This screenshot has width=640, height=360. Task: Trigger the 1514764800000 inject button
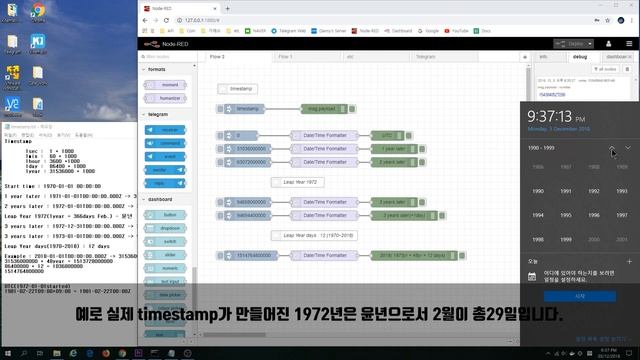point(220,256)
